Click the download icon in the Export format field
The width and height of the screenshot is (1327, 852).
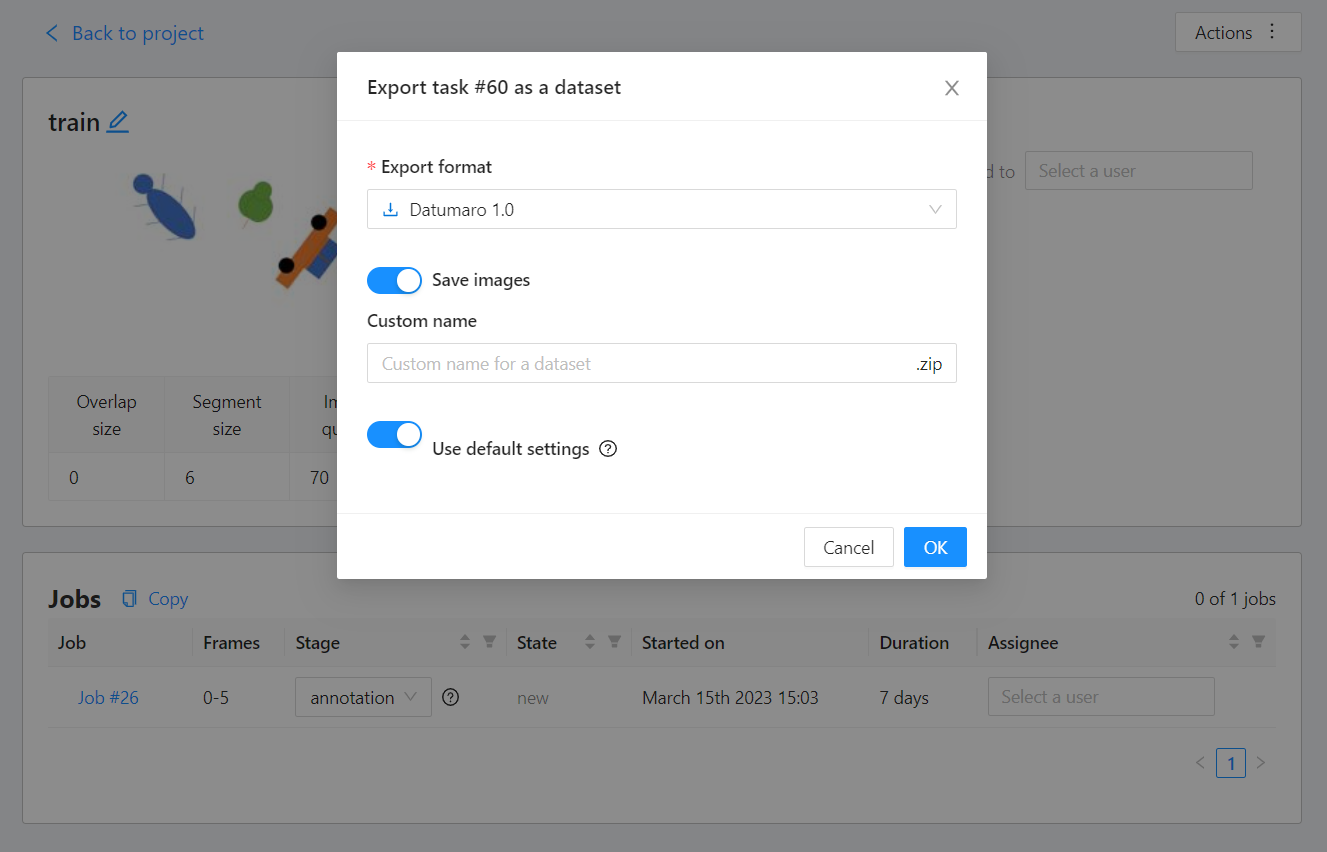(x=390, y=209)
